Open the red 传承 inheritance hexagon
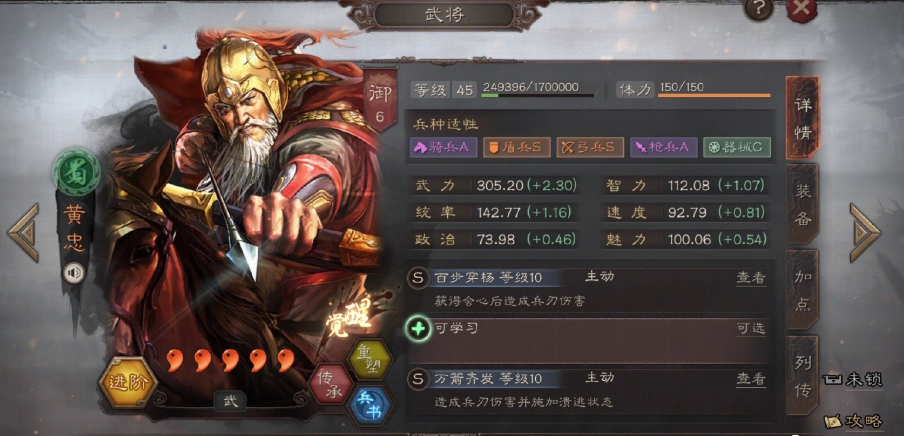904x436 pixels. (330, 384)
